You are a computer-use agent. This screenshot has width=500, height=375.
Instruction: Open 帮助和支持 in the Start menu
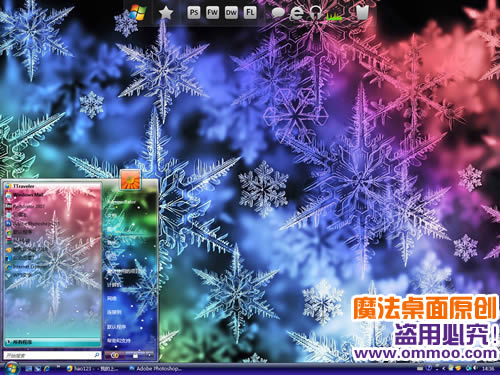[x=119, y=340]
